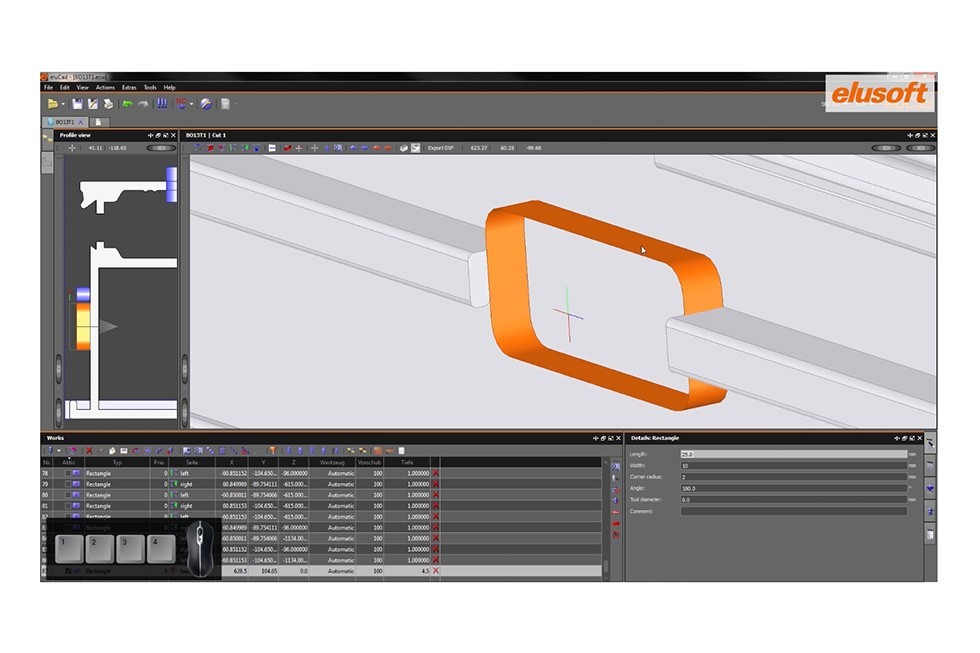Click the white sheet icon in Works toolbar
Screen dimensions: 980x653
click(x=401, y=451)
